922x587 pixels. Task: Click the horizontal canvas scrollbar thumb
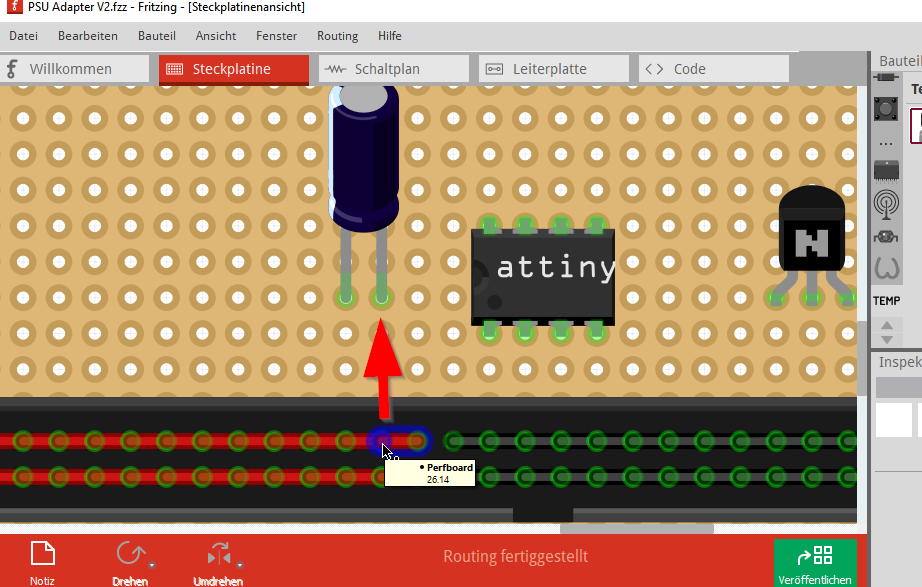click(x=637, y=528)
